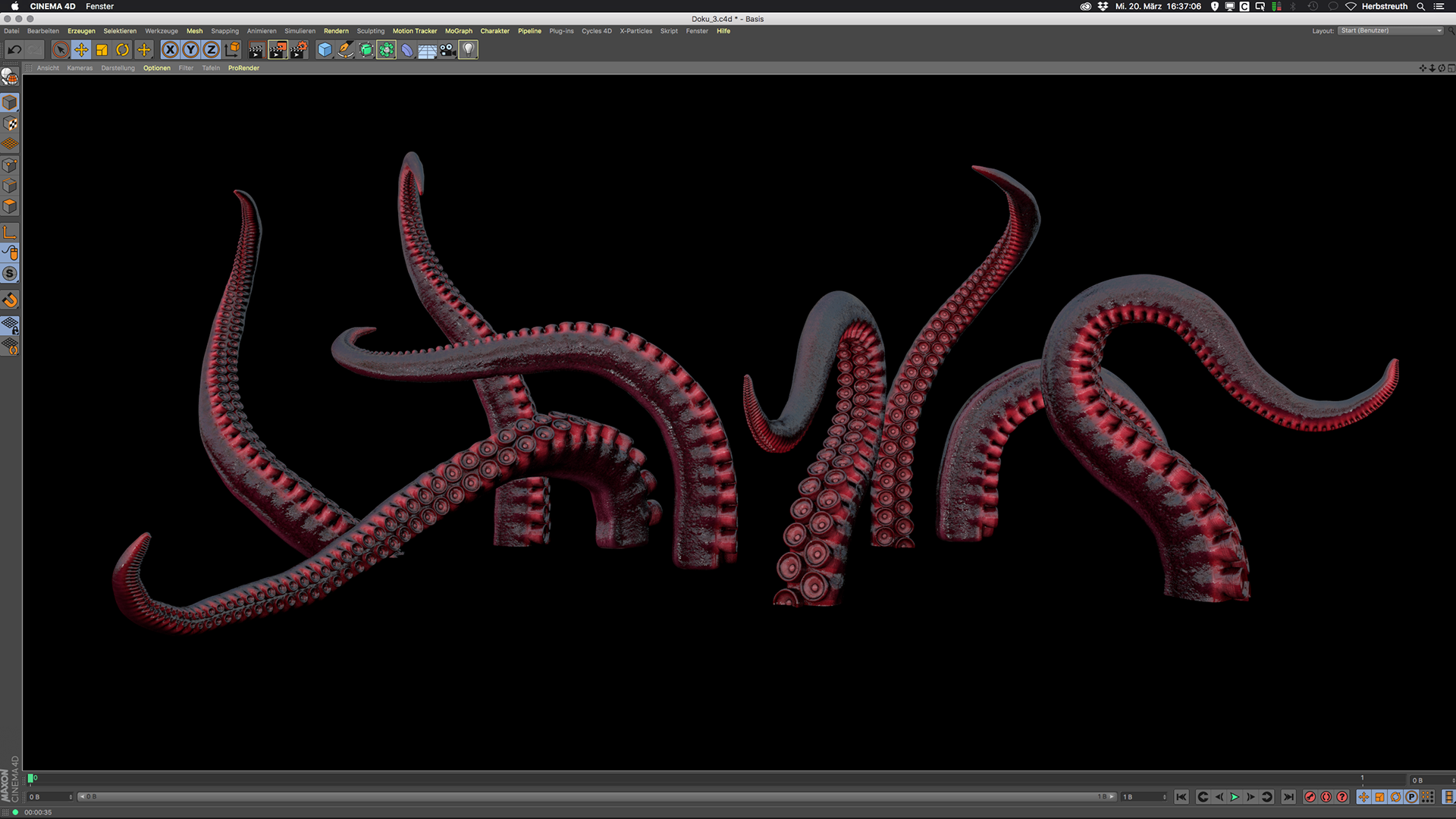Add a Light object
This screenshot has width=1456, height=819.
tap(469, 50)
